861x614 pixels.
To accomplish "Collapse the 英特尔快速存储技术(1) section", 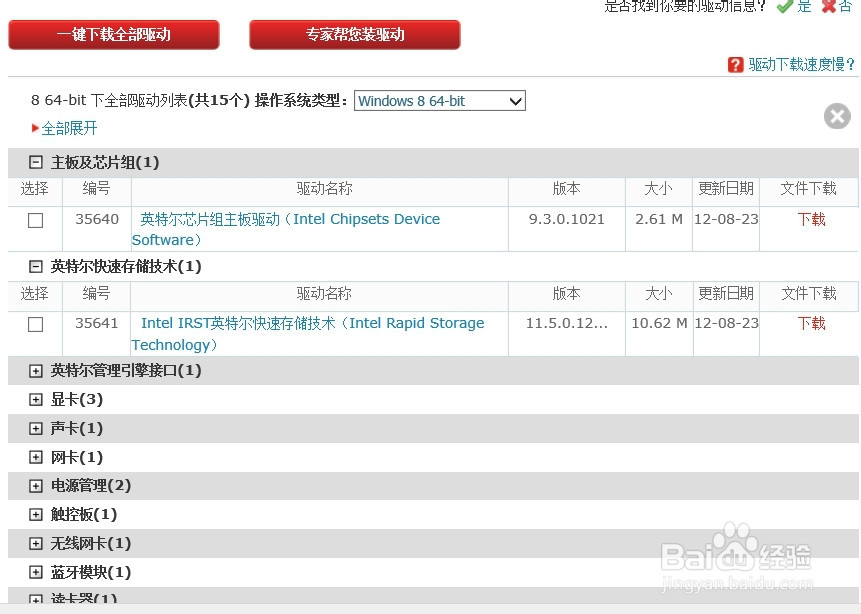I will tap(36, 266).
